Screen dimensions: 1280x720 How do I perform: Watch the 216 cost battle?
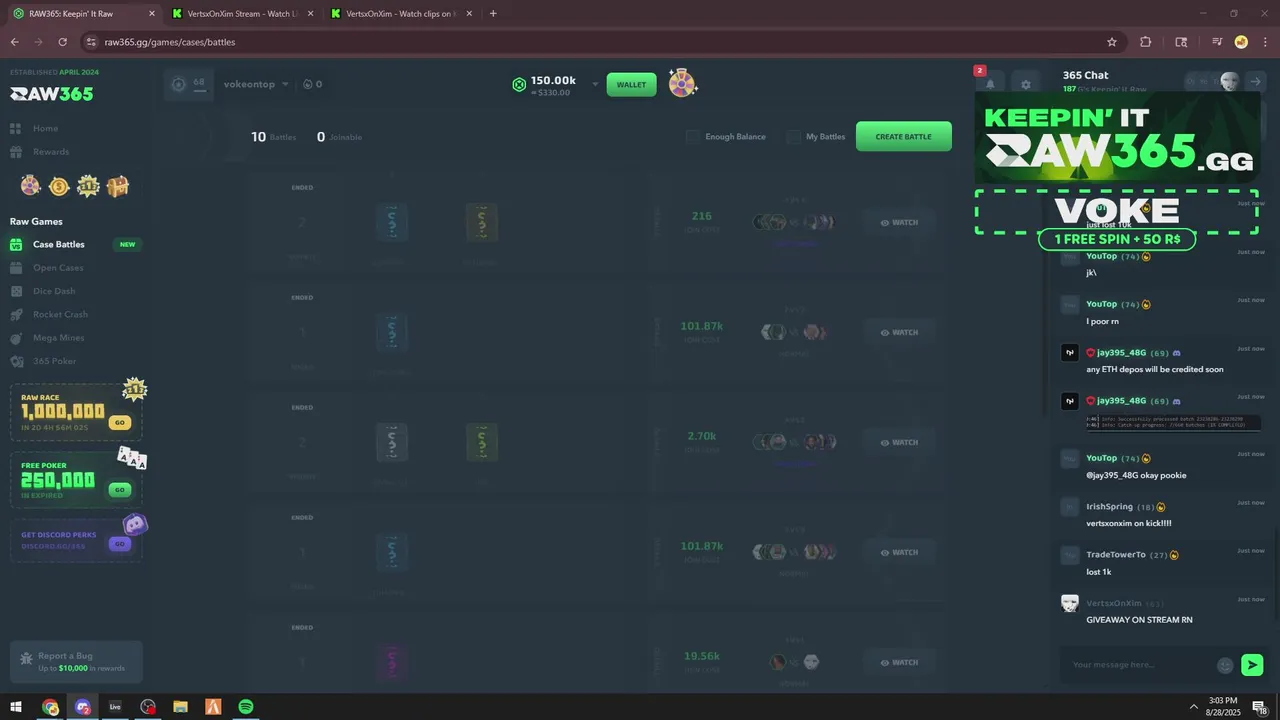tap(899, 223)
